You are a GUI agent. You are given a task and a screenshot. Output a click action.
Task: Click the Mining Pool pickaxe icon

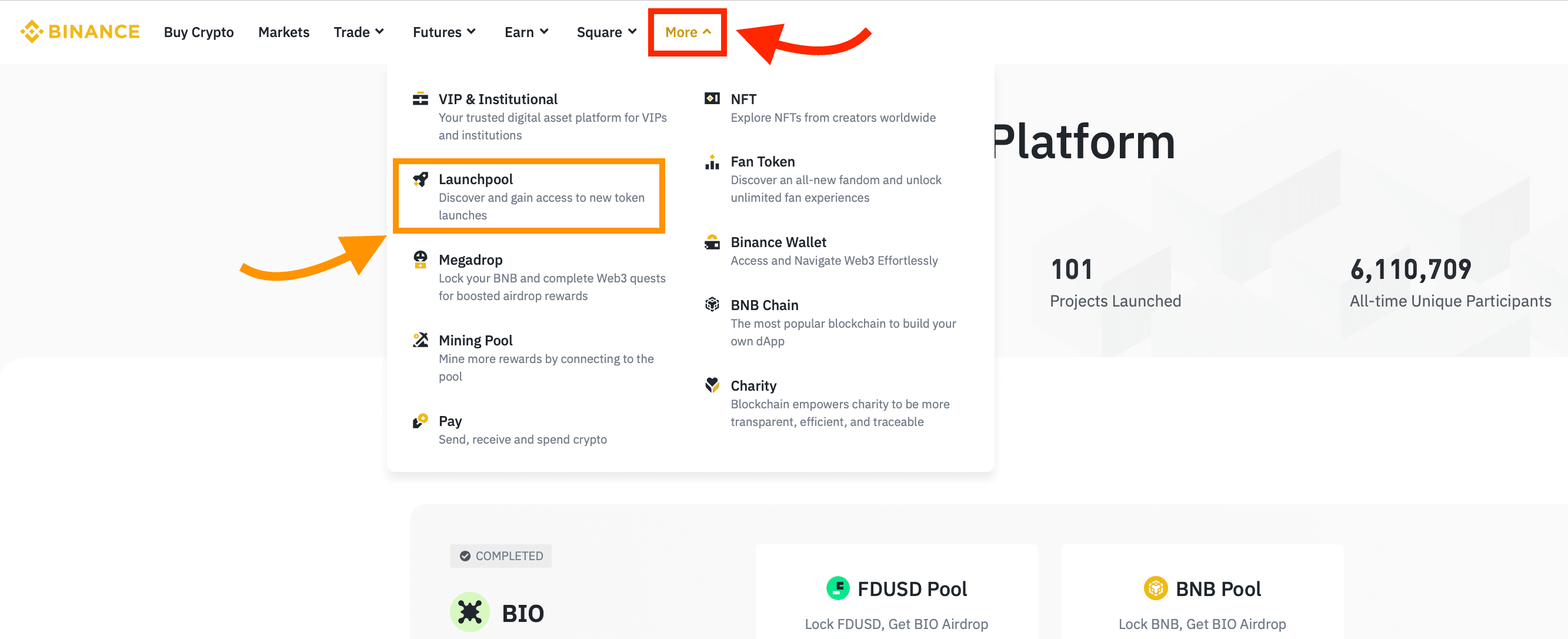click(x=420, y=340)
